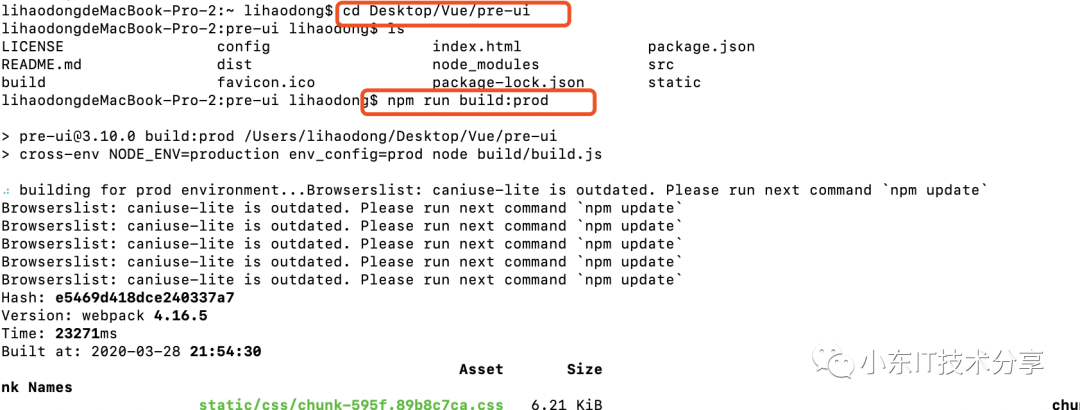Click the static folder in listing
This screenshot has width=1080, height=410.
(674, 83)
